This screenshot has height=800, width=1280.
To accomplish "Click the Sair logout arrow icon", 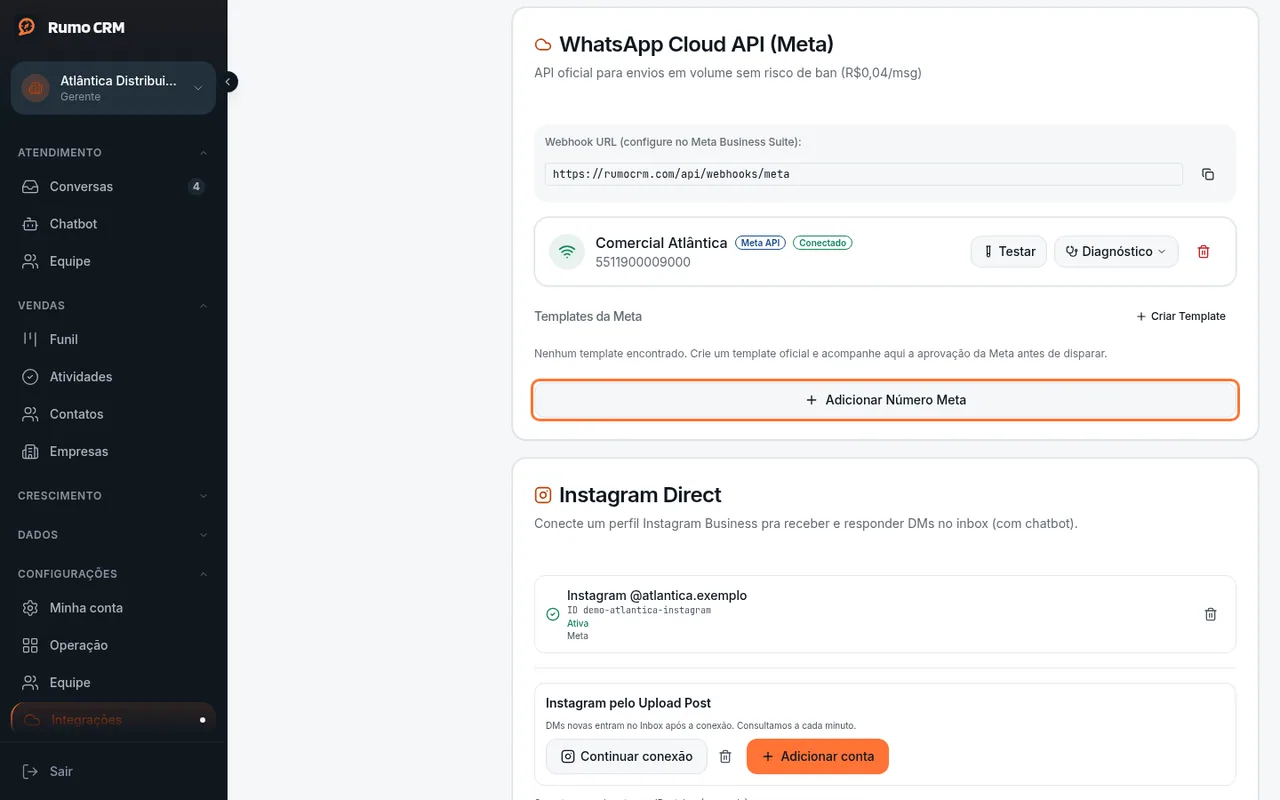I will pyautogui.click(x=31, y=772).
